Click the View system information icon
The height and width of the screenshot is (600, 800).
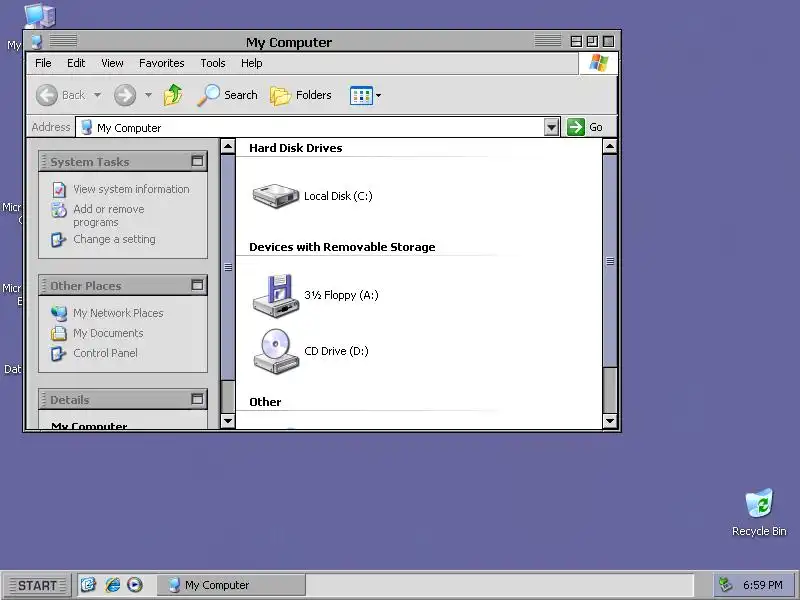[x=59, y=190]
